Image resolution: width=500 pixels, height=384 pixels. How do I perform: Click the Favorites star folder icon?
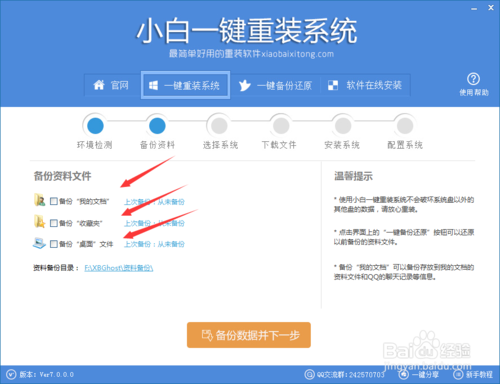pos(40,221)
